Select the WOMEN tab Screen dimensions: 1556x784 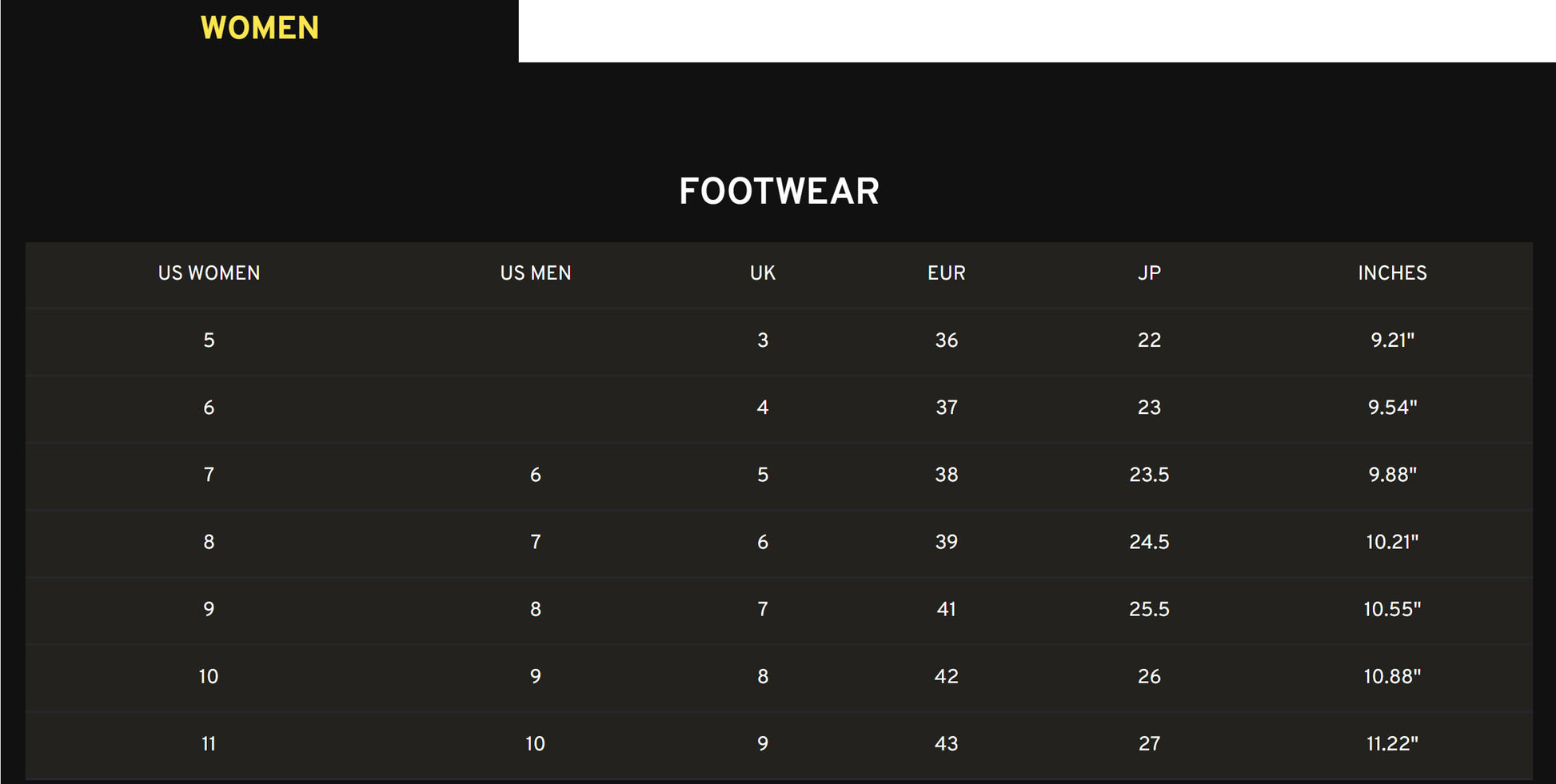[x=259, y=29]
